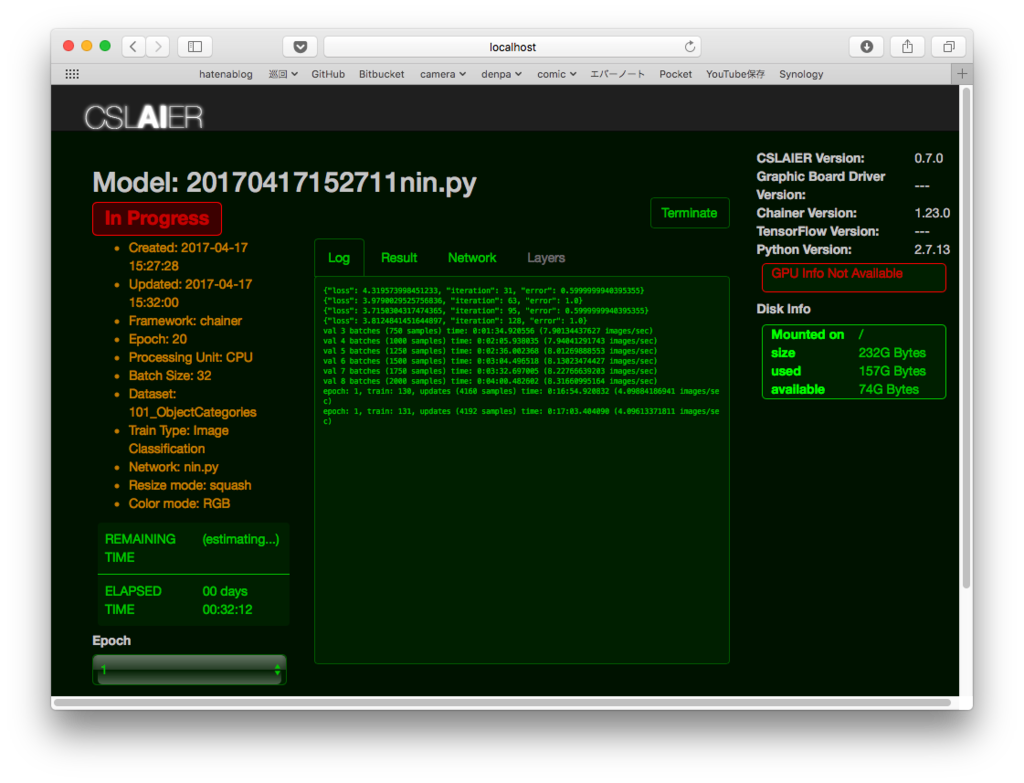Click the In Progress status badge

coord(157,218)
